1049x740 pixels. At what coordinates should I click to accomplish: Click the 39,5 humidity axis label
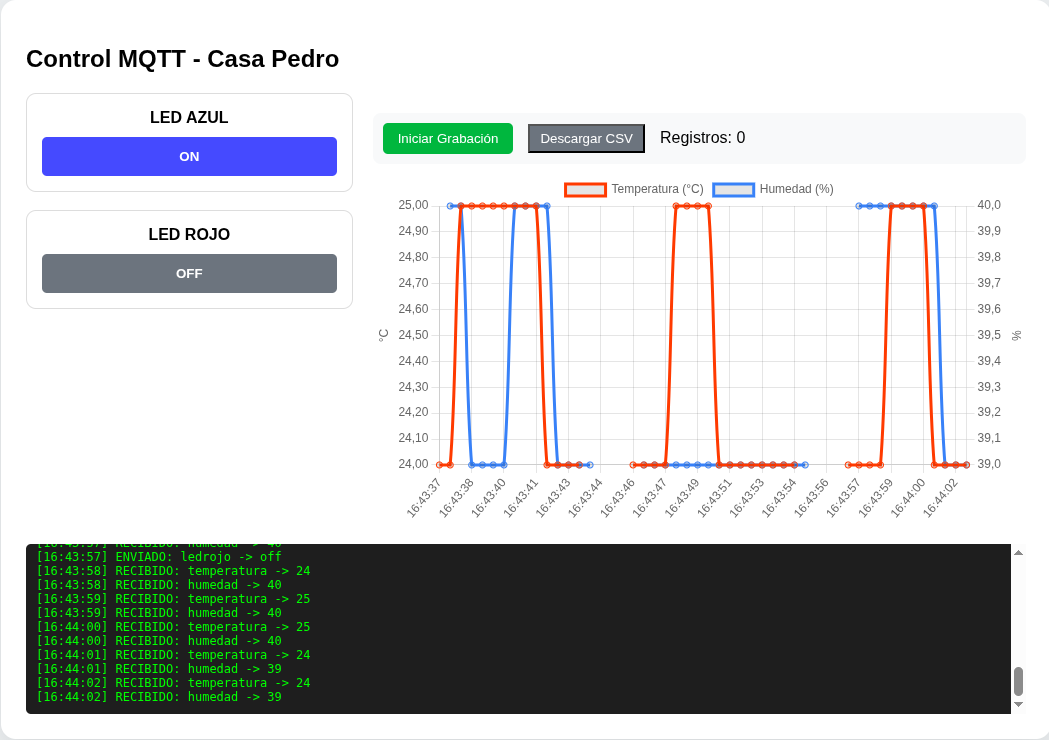[989, 335]
